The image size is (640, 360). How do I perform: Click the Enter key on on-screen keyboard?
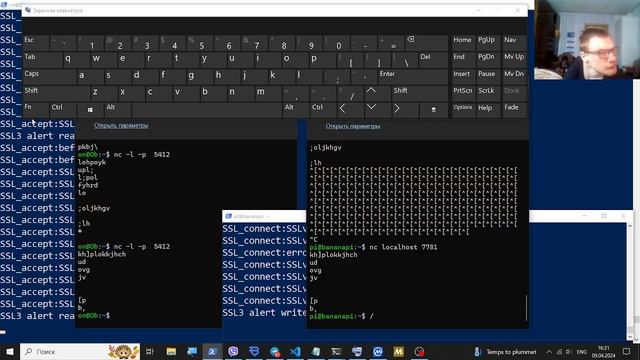point(413,76)
